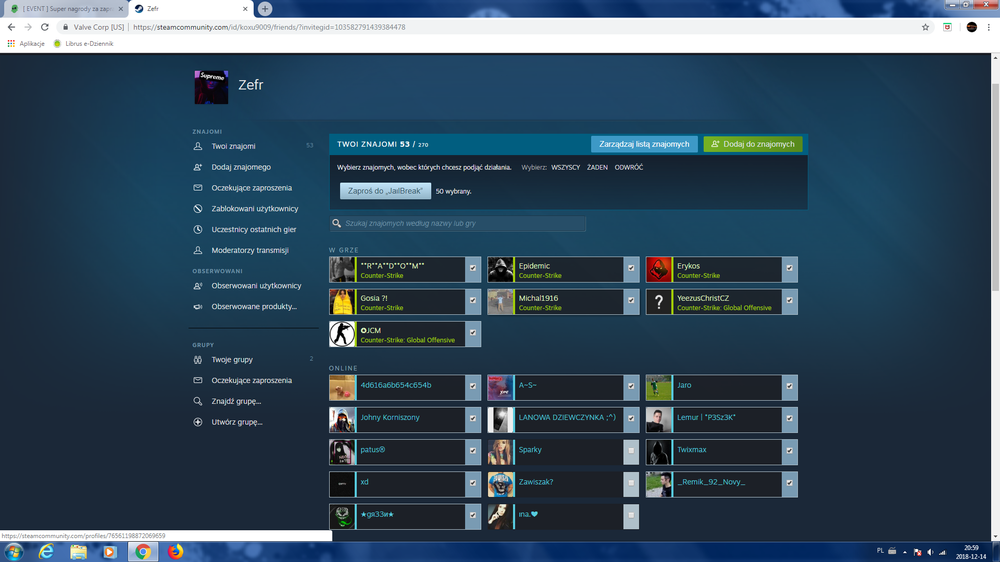The image size is (1000, 562).
Task: Click the Obserwowane produkty megaphone icon
Action: pyautogui.click(x=198, y=307)
